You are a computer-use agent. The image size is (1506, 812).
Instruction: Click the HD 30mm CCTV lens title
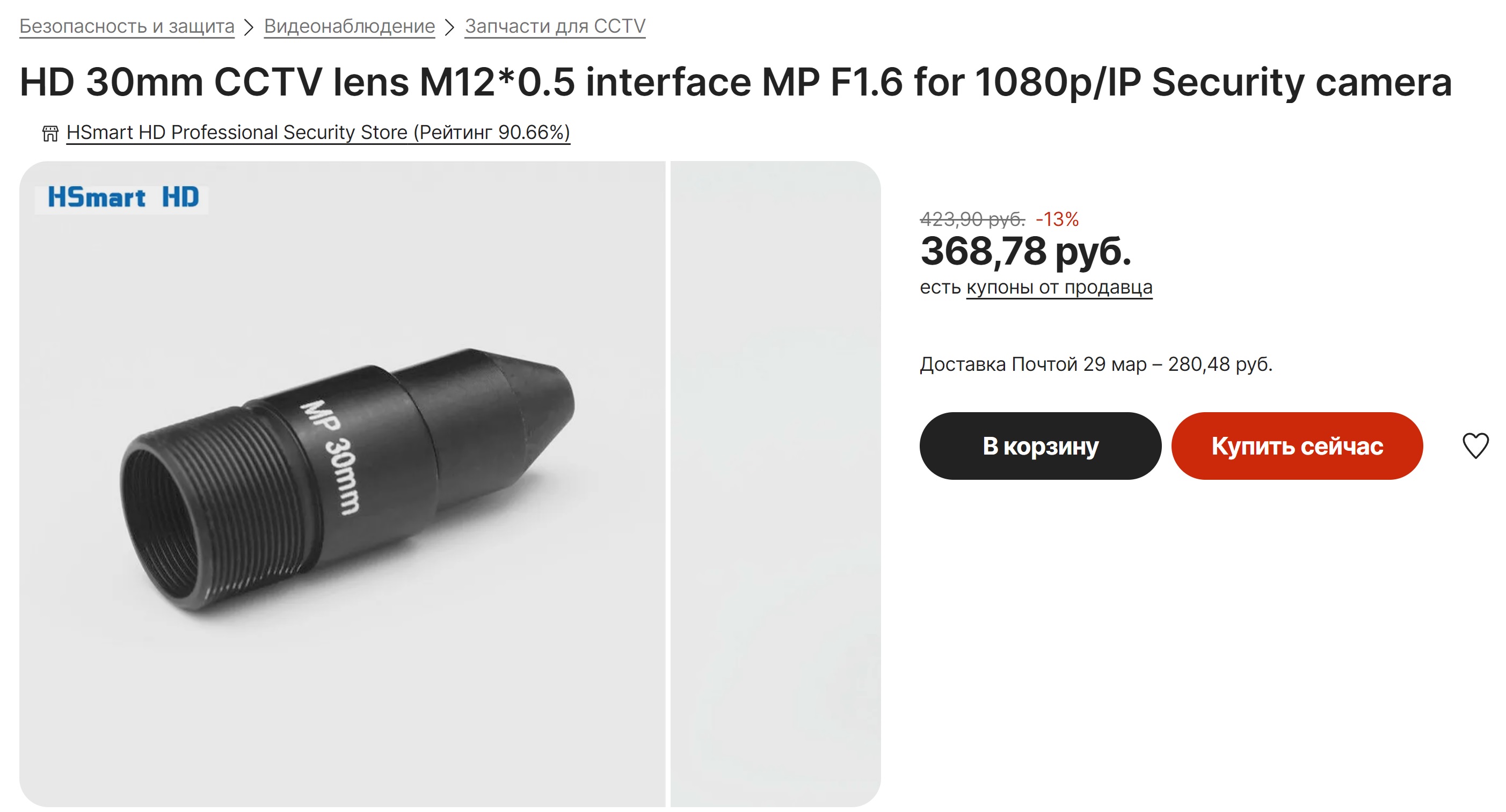(x=736, y=82)
